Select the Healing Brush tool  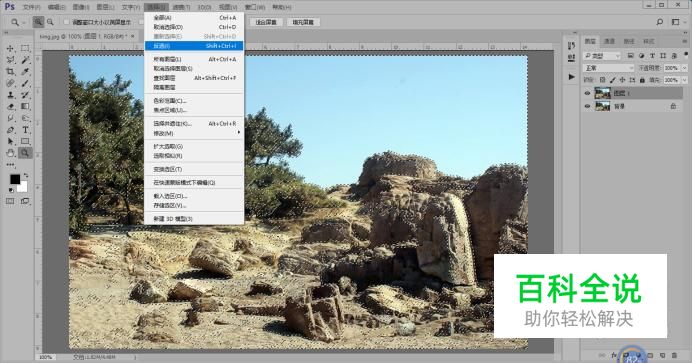[11, 83]
